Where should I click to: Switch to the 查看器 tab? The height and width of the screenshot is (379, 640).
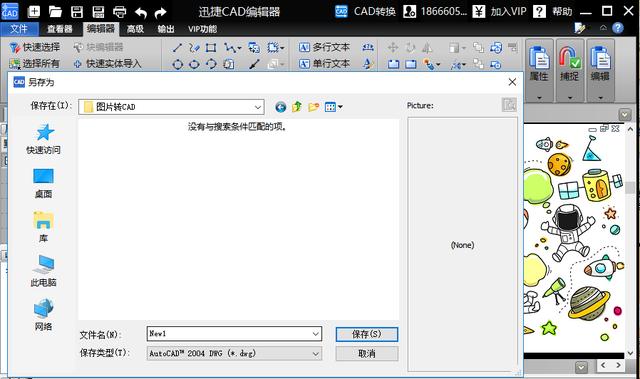(x=60, y=29)
